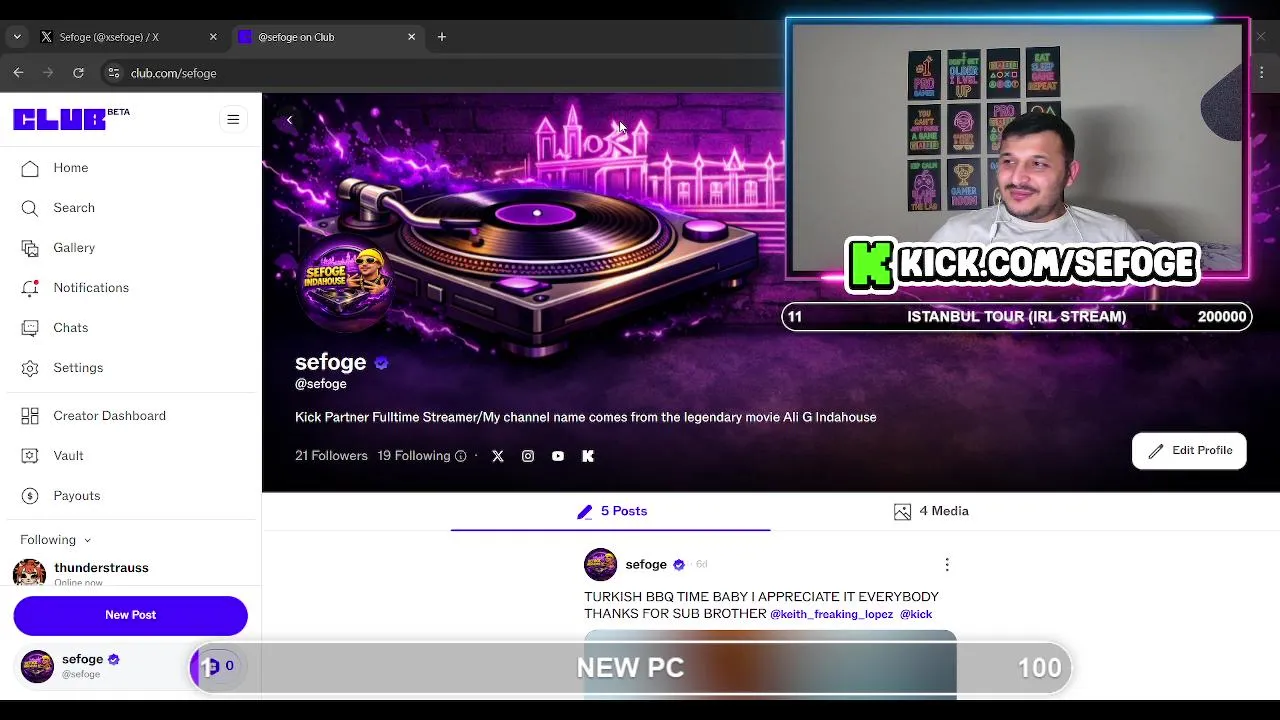The height and width of the screenshot is (720, 1280).
Task: Close the @sefoge on Club tab
Action: coord(411,37)
